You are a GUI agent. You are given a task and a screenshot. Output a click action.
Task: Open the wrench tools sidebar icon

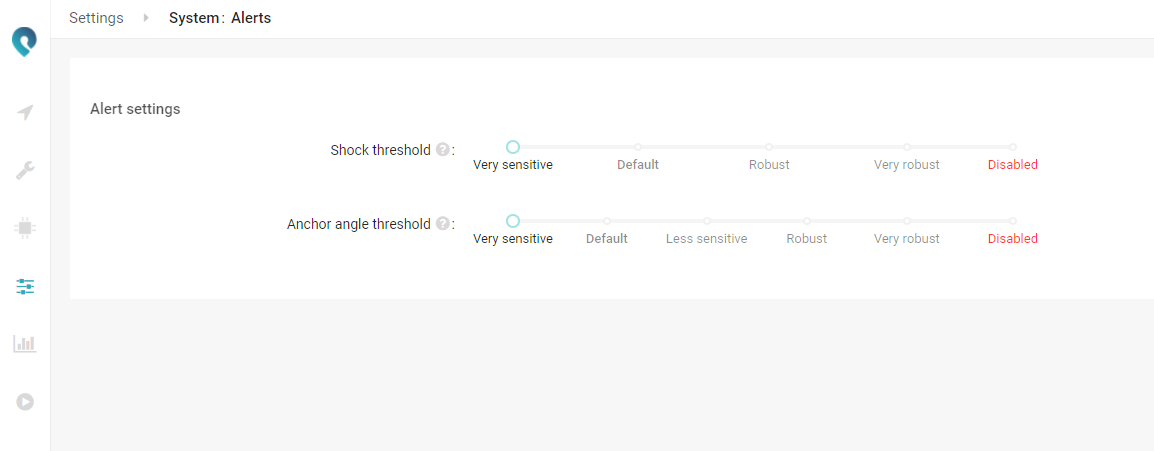[25, 170]
